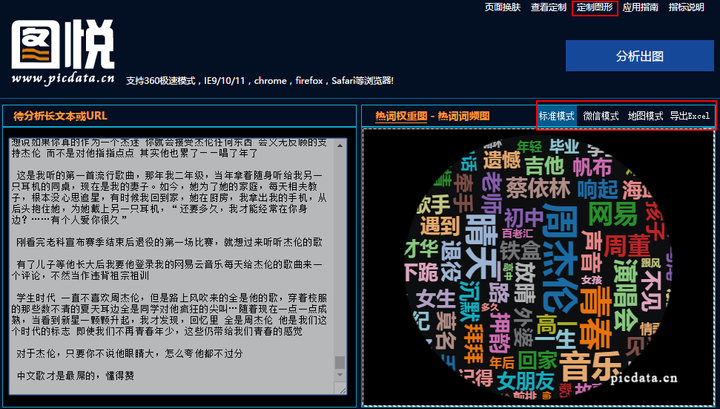Click the word 年轻 in word cloud
The width and height of the screenshot is (720, 409).
(x=529, y=146)
